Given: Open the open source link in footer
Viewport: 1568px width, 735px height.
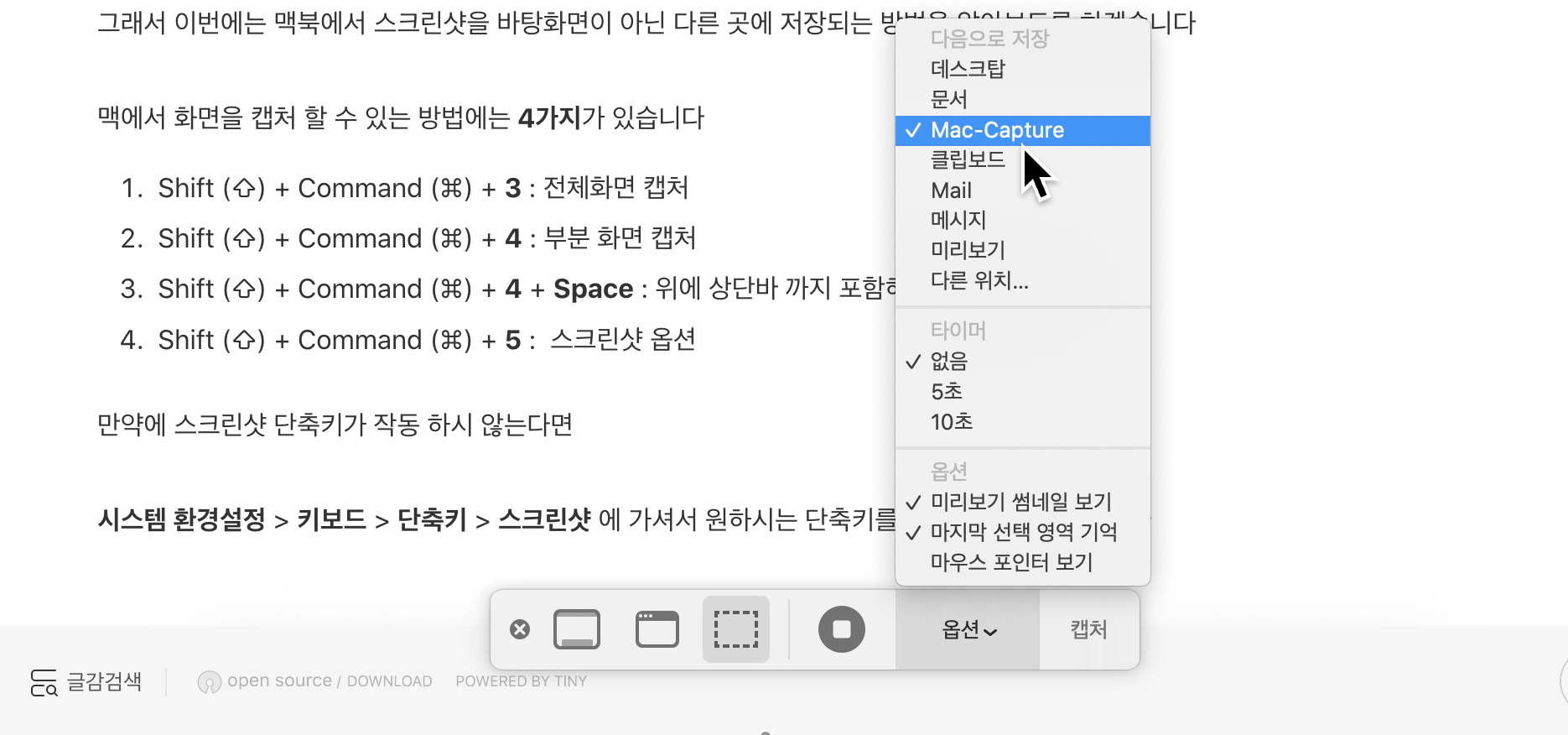Looking at the screenshot, I should click(279, 681).
